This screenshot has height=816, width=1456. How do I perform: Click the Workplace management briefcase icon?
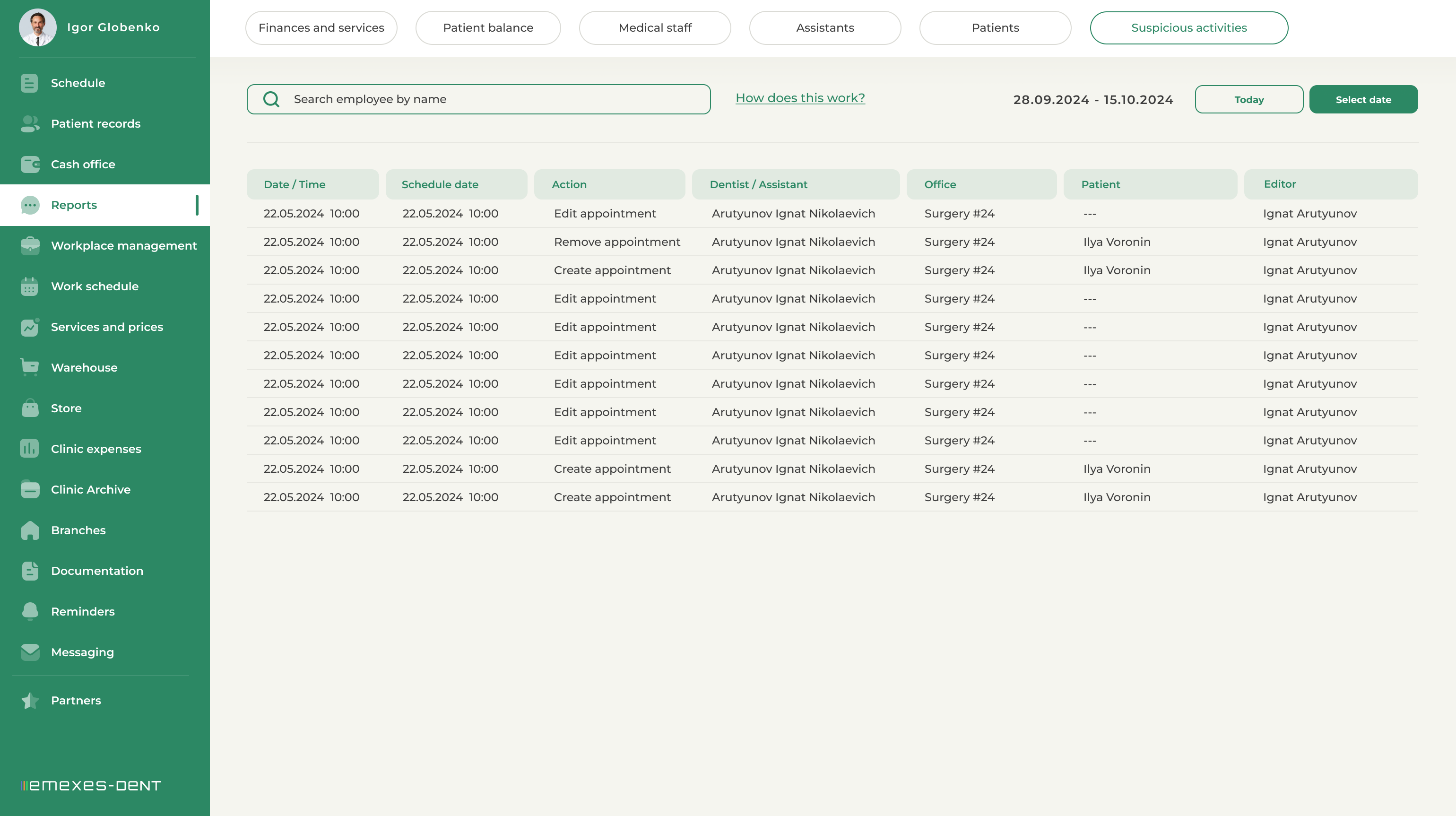point(29,246)
